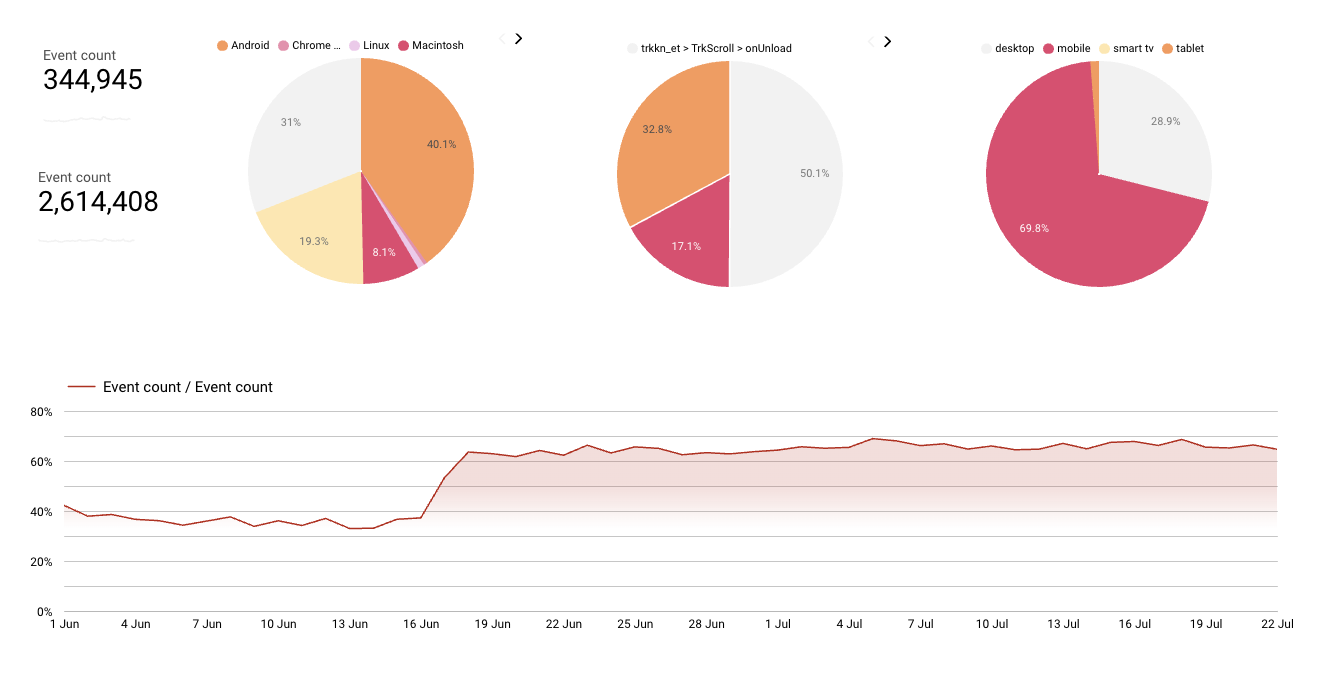1333x679 pixels.
Task: Toggle the Event count / Event count legend
Action: tap(188, 387)
